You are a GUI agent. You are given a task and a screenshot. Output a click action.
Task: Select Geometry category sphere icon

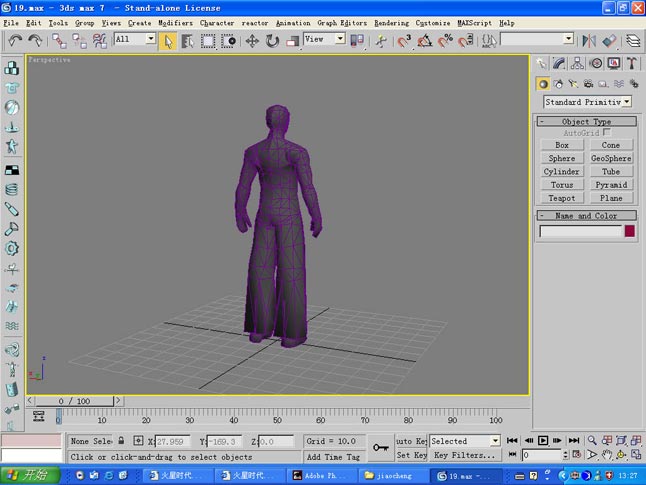[x=543, y=84]
